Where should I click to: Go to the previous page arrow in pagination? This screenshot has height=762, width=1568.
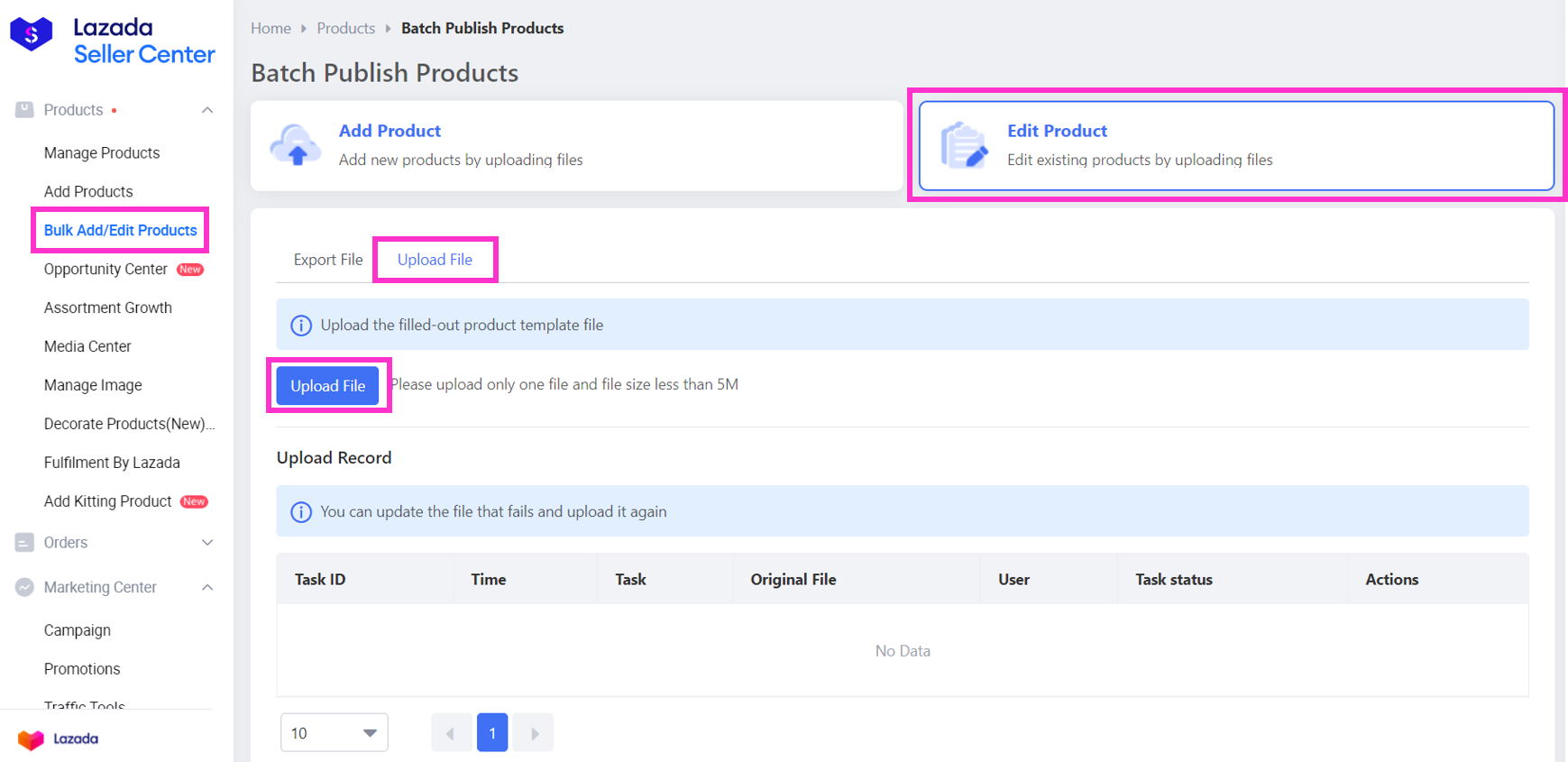(451, 733)
